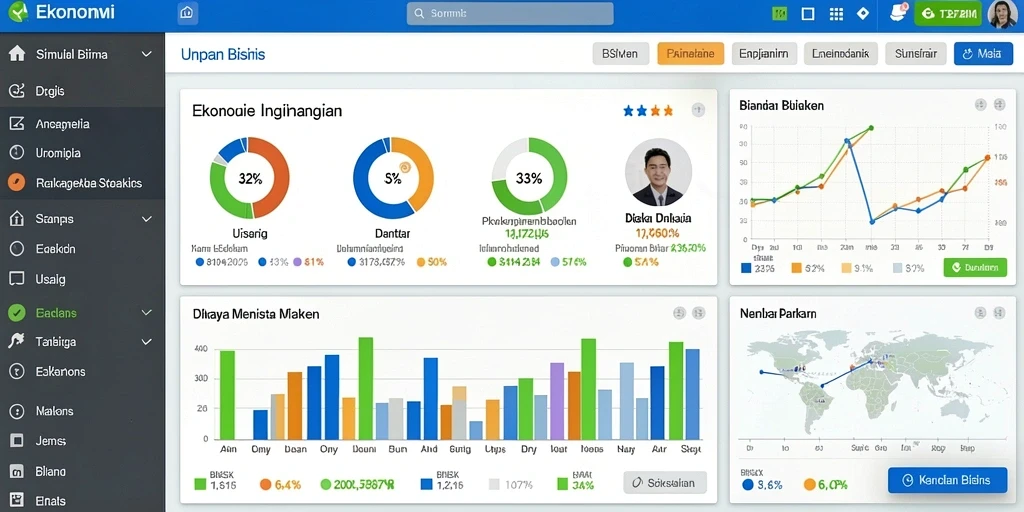Click the Ekononvi logo icon
Screen dimensions: 1024x512
(17, 12)
